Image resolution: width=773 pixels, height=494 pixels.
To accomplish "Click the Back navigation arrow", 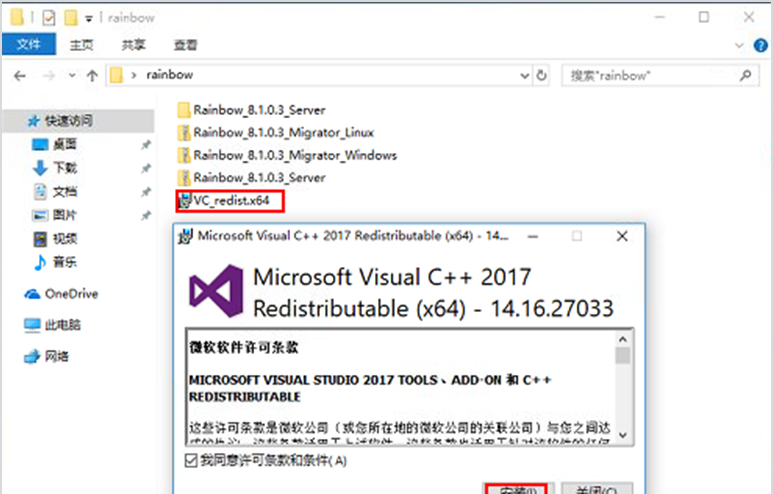I will click(19, 75).
